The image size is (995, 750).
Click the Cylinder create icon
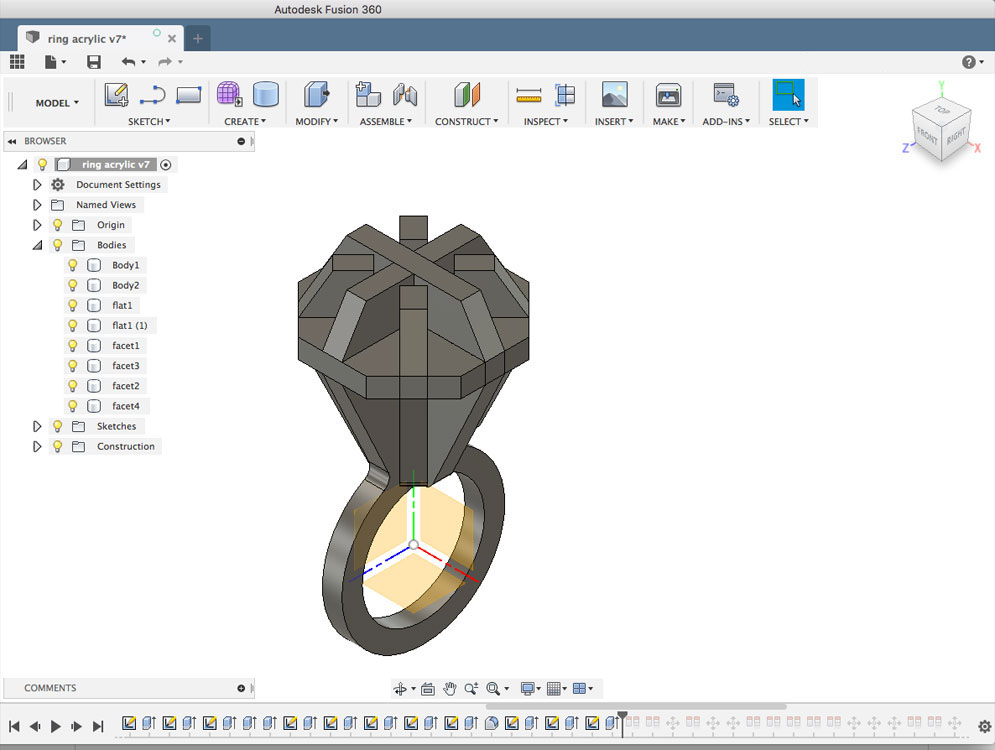pos(265,94)
